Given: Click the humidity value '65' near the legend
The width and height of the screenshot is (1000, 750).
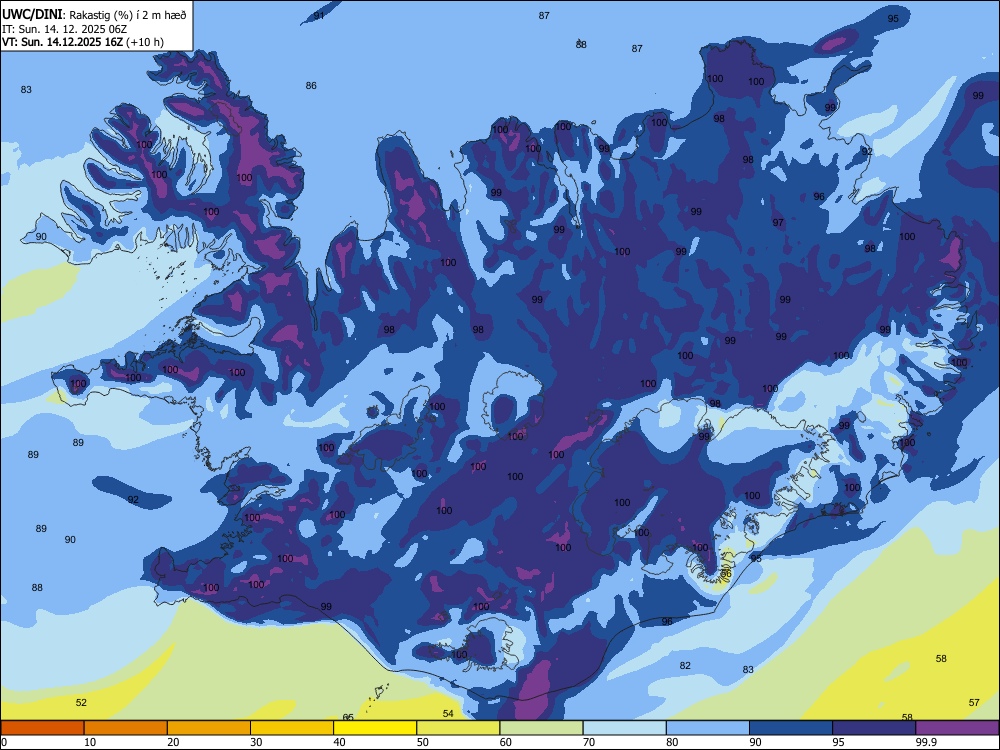Looking at the screenshot, I should (348, 717).
